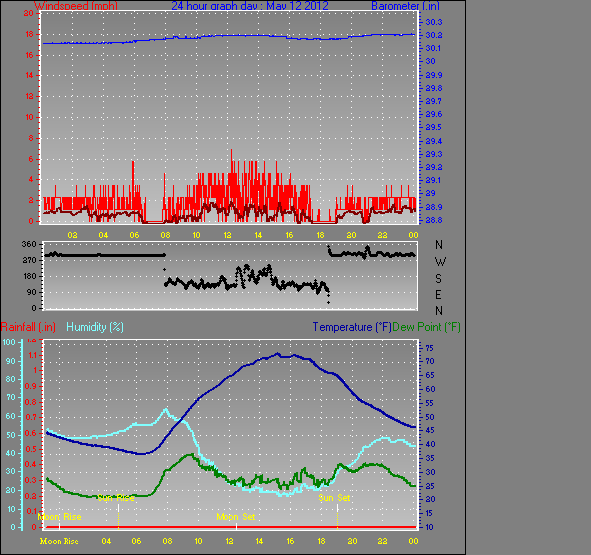Click the 100 value on humidity axis
The width and height of the screenshot is (591, 555).
click(9, 342)
